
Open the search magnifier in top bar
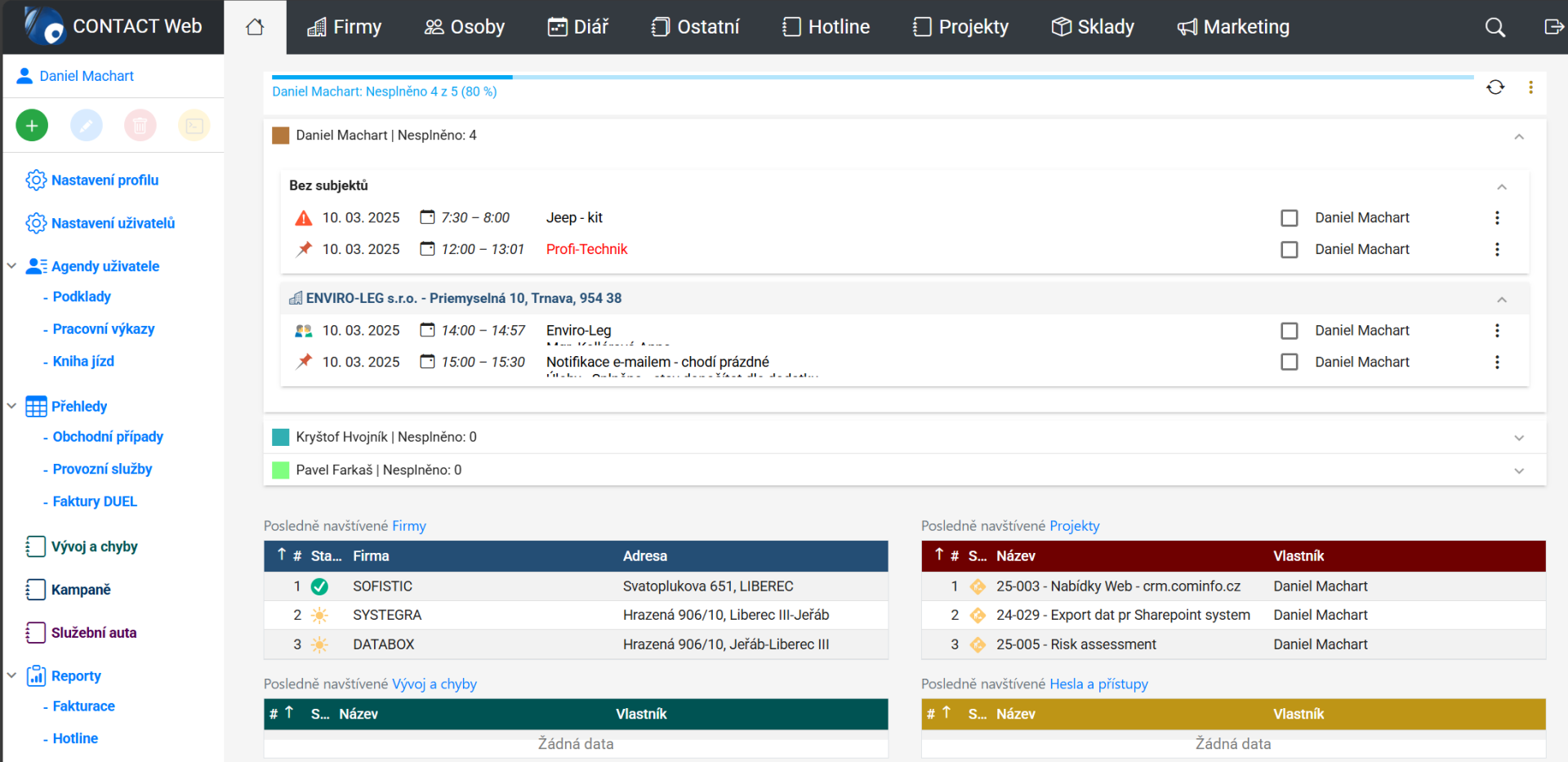(x=1494, y=27)
